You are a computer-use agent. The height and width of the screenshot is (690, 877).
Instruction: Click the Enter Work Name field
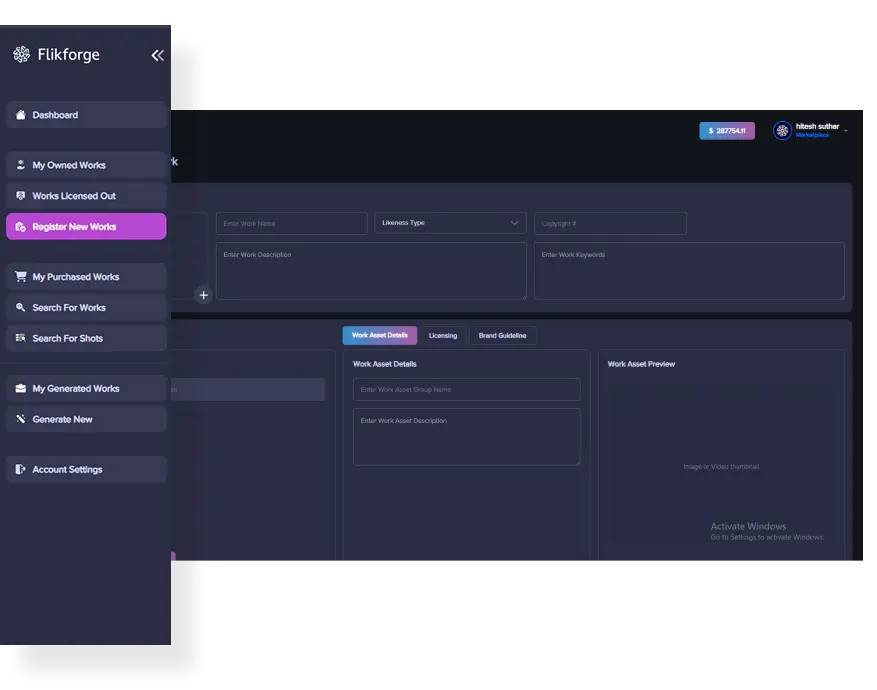291,224
